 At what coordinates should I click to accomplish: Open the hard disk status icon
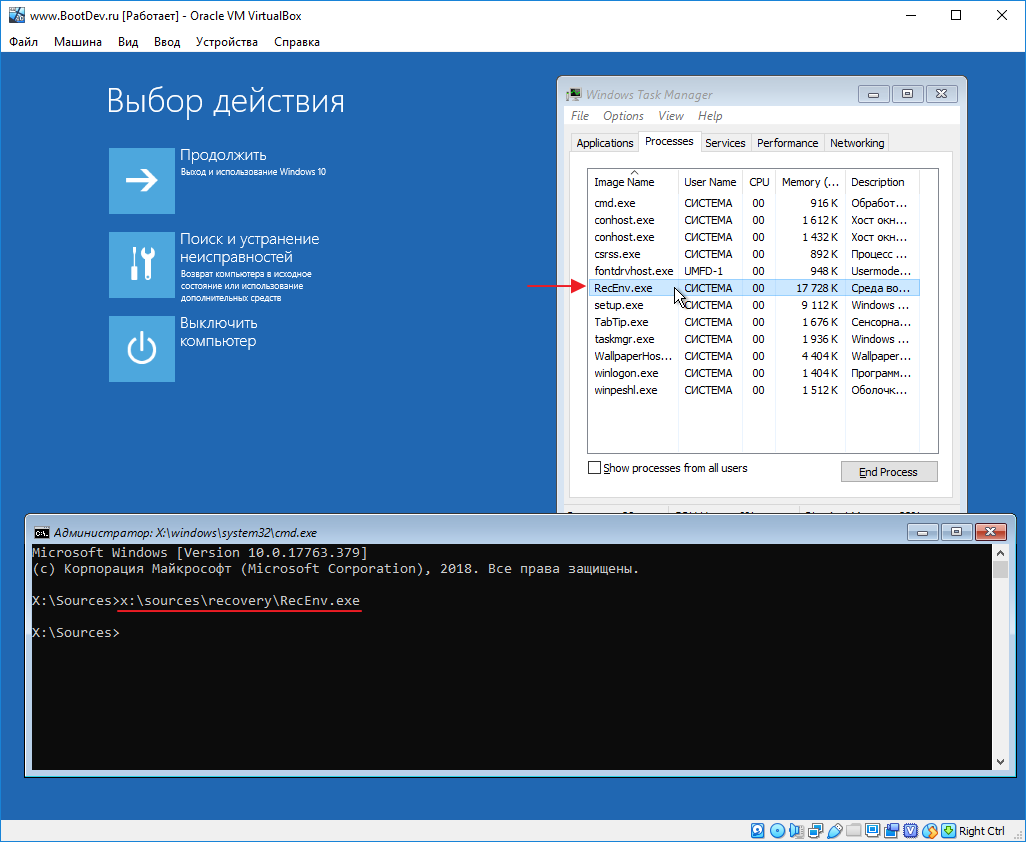758,830
